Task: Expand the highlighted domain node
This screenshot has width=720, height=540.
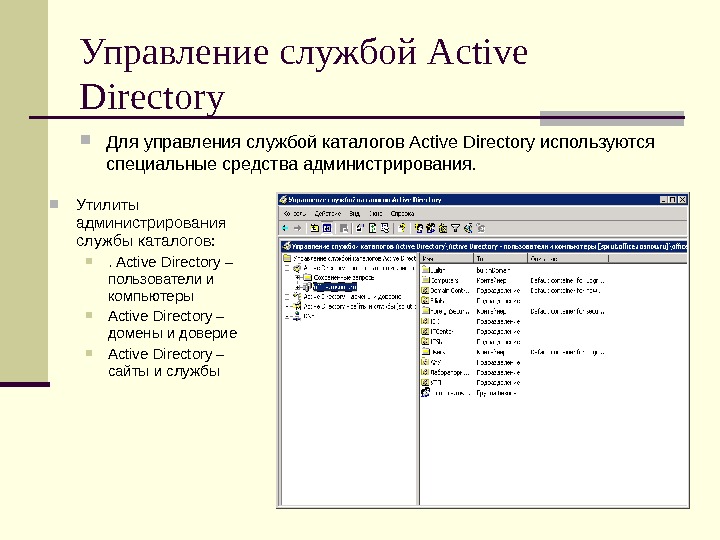Action: point(298,287)
